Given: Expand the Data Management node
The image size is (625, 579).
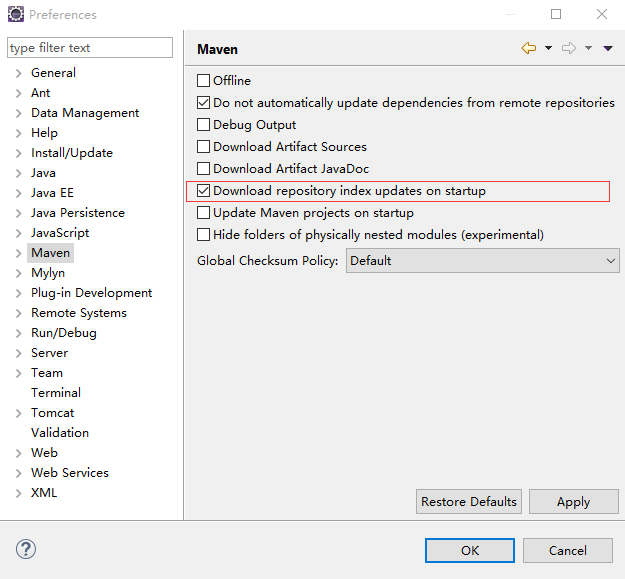Looking at the screenshot, I should pos(18,113).
